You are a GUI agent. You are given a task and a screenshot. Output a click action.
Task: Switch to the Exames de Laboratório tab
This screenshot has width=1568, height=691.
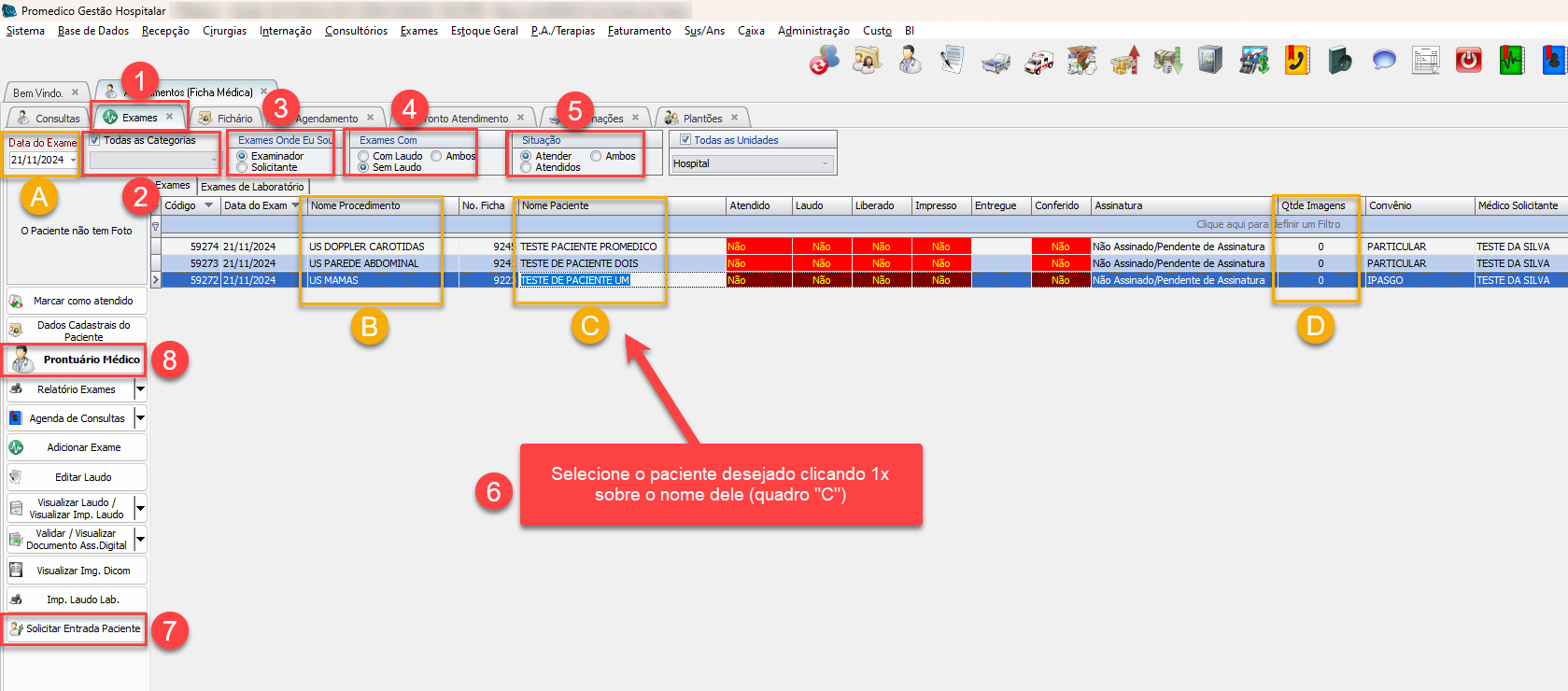[252, 187]
